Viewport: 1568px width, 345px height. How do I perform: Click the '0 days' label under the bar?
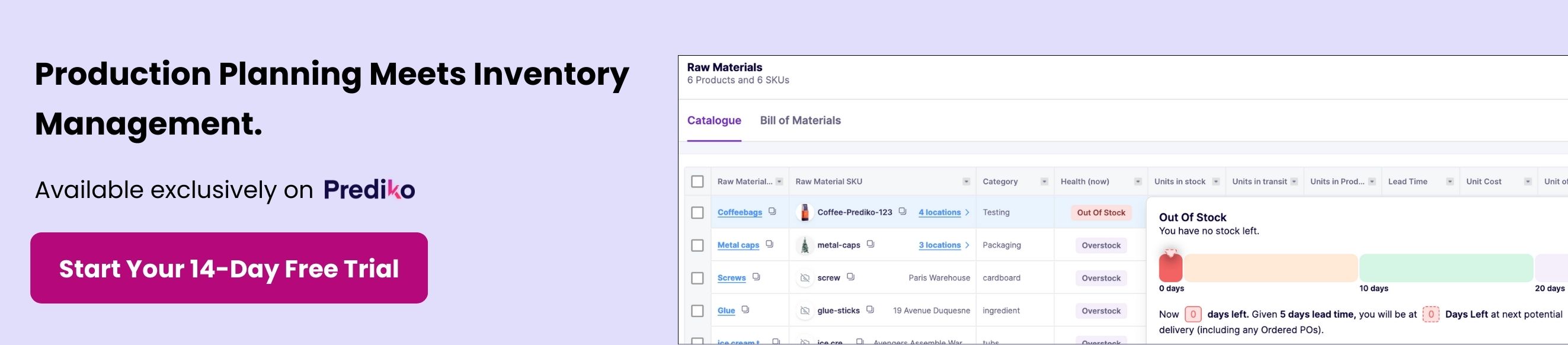1172,289
